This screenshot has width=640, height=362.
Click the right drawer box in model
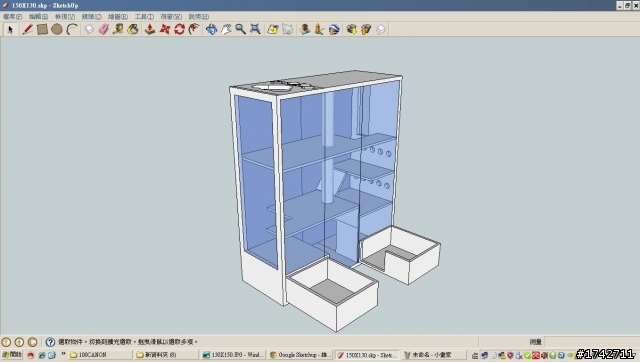[400, 254]
